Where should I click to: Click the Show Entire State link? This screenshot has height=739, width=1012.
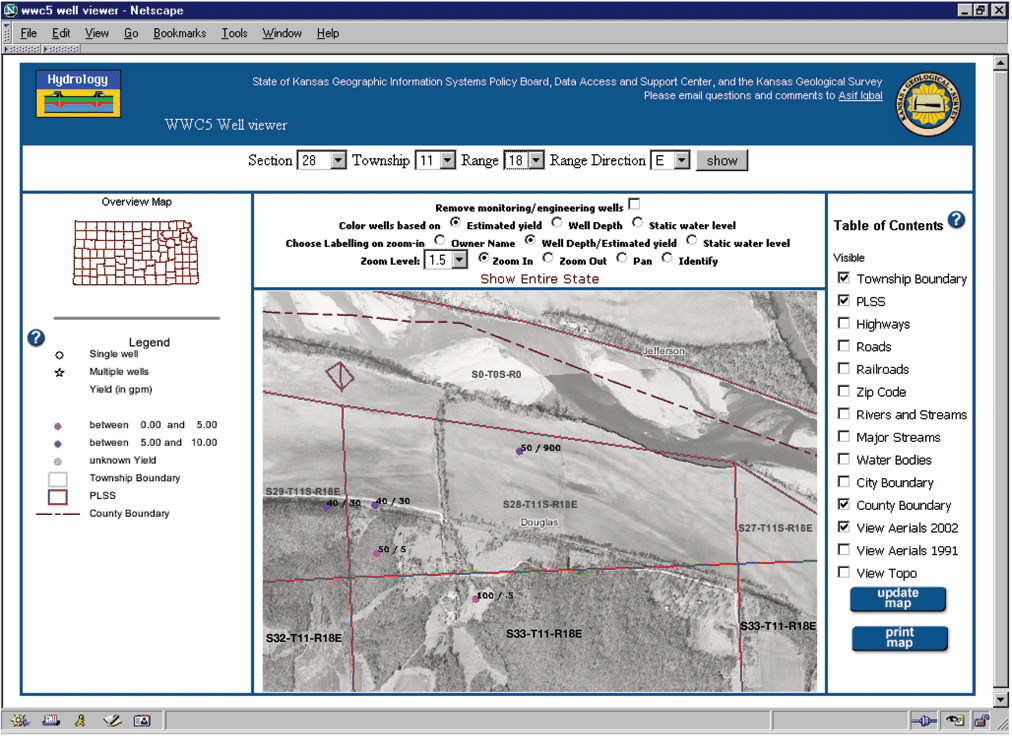point(540,279)
